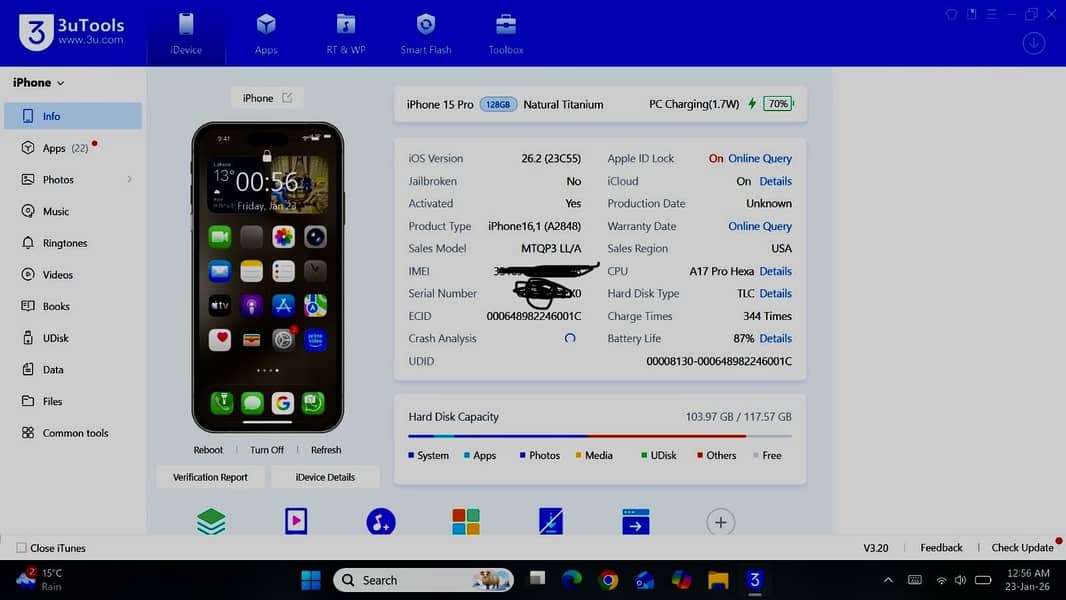This screenshot has height=600, width=1066.
Task: Run Crash Analysis with the circular refresh icon
Action: [570, 339]
